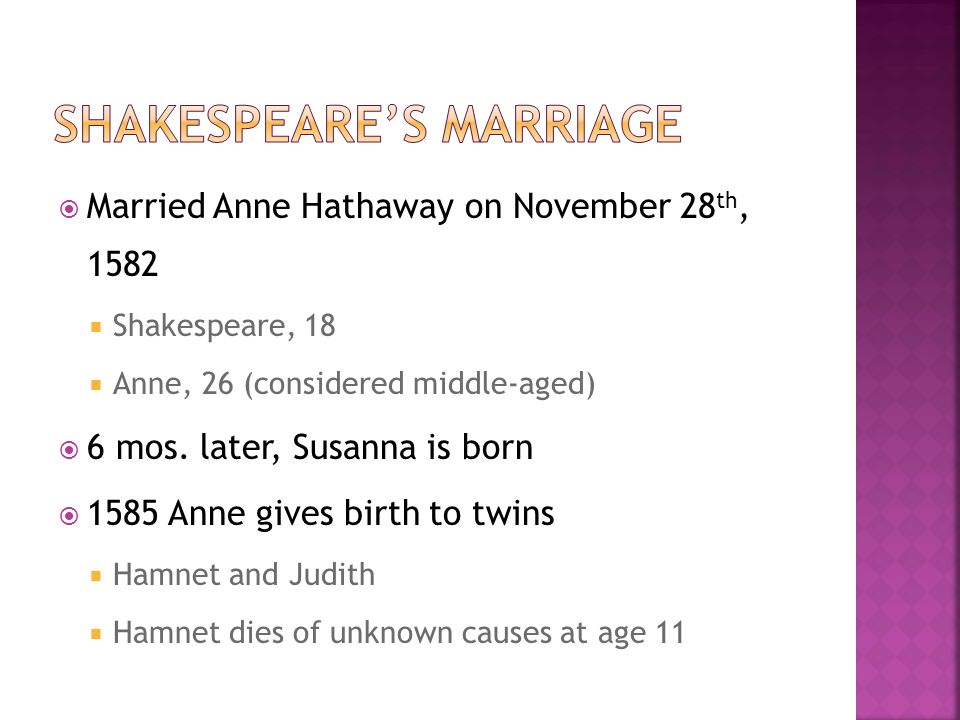Select the Hamnet and Judith text
Viewport: 960px width, 720px height.
pos(244,574)
